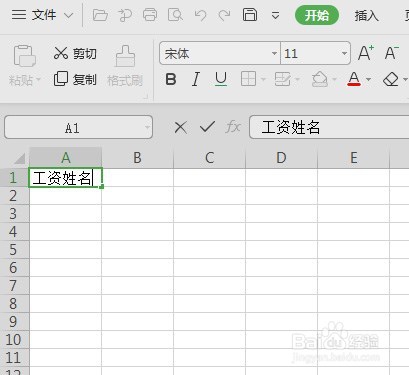The width and height of the screenshot is (409, 375).
Task: Select row 5 header
Action: click(14, 250)
